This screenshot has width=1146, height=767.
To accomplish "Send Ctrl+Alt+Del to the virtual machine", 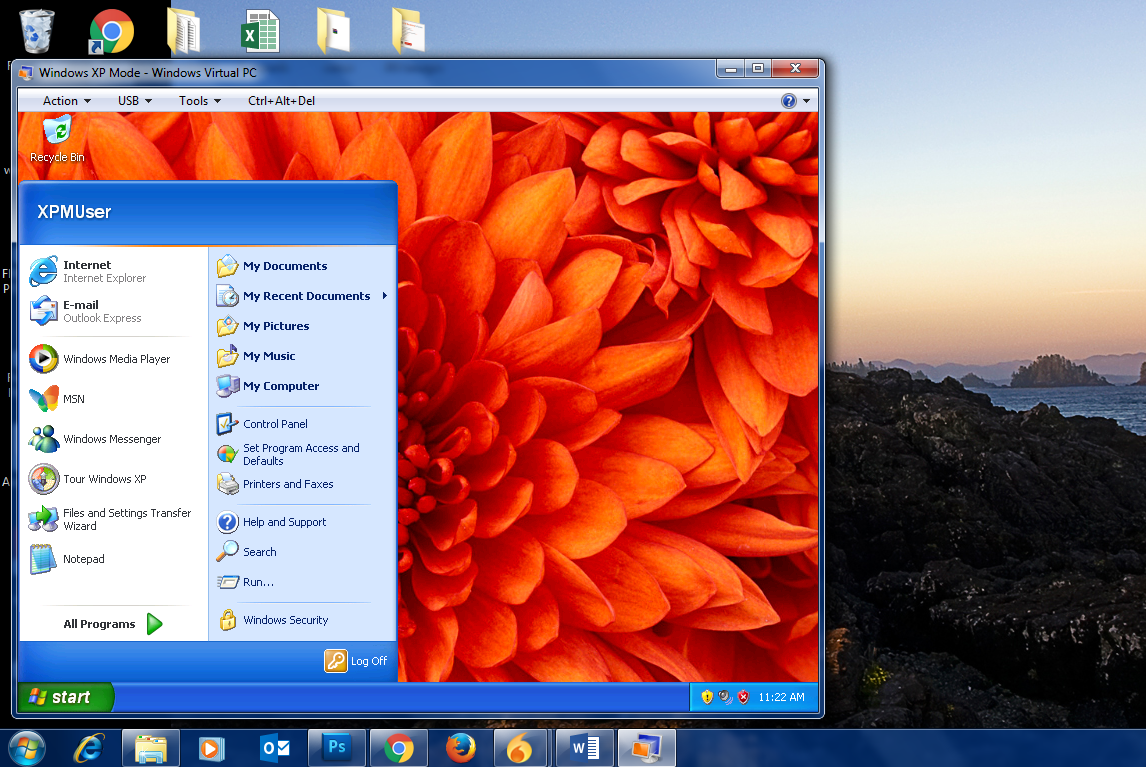I will (281, 101).
